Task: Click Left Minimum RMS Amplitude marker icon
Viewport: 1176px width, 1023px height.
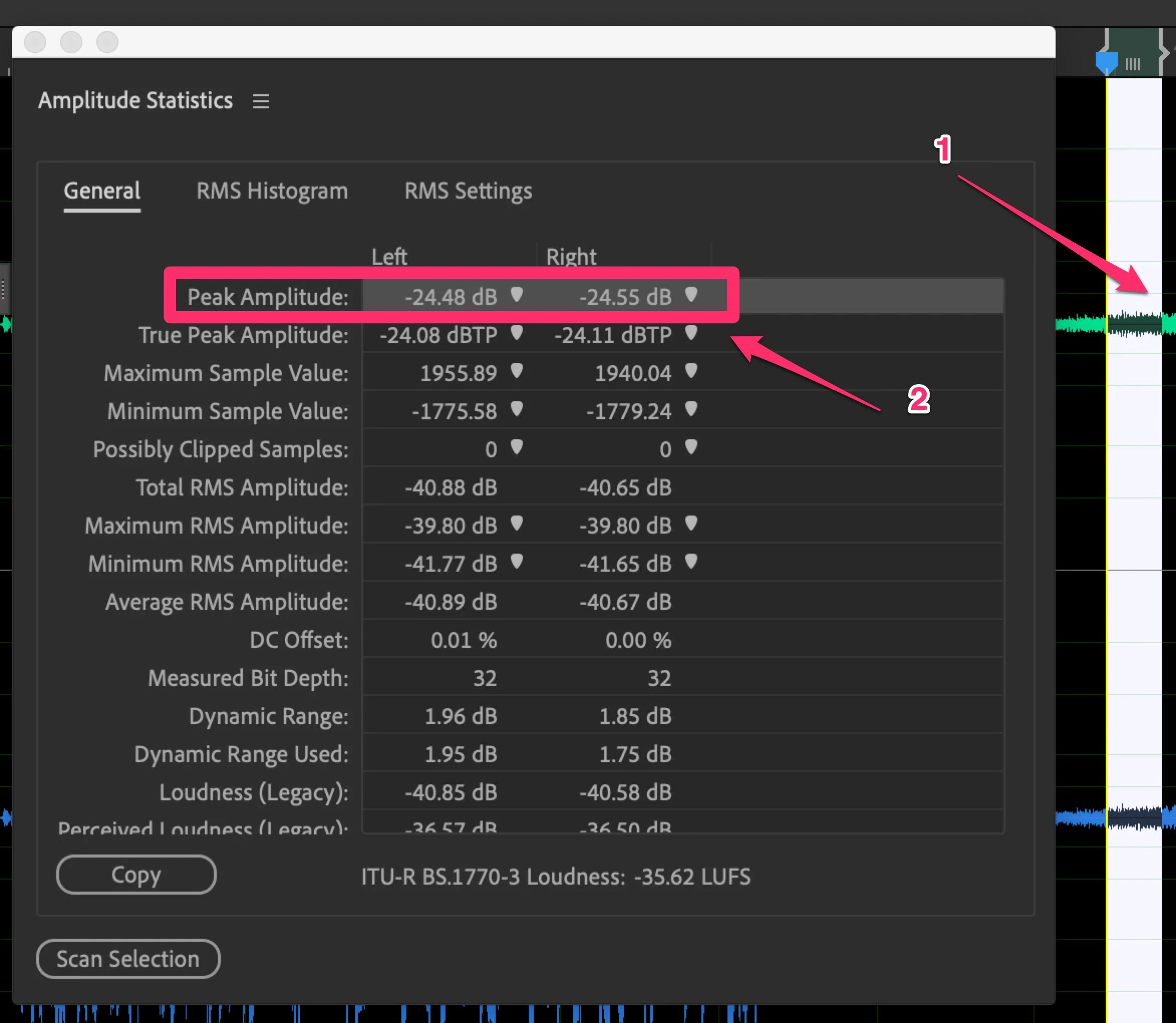Action: pos(516,562)
